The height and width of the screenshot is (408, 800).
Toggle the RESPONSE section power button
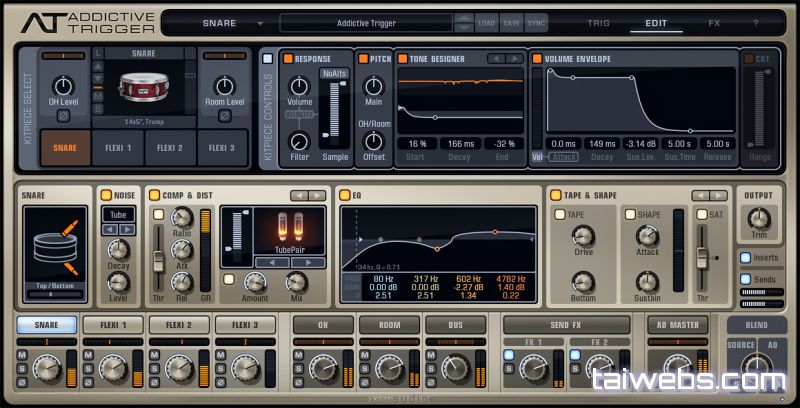coord(287,59)
